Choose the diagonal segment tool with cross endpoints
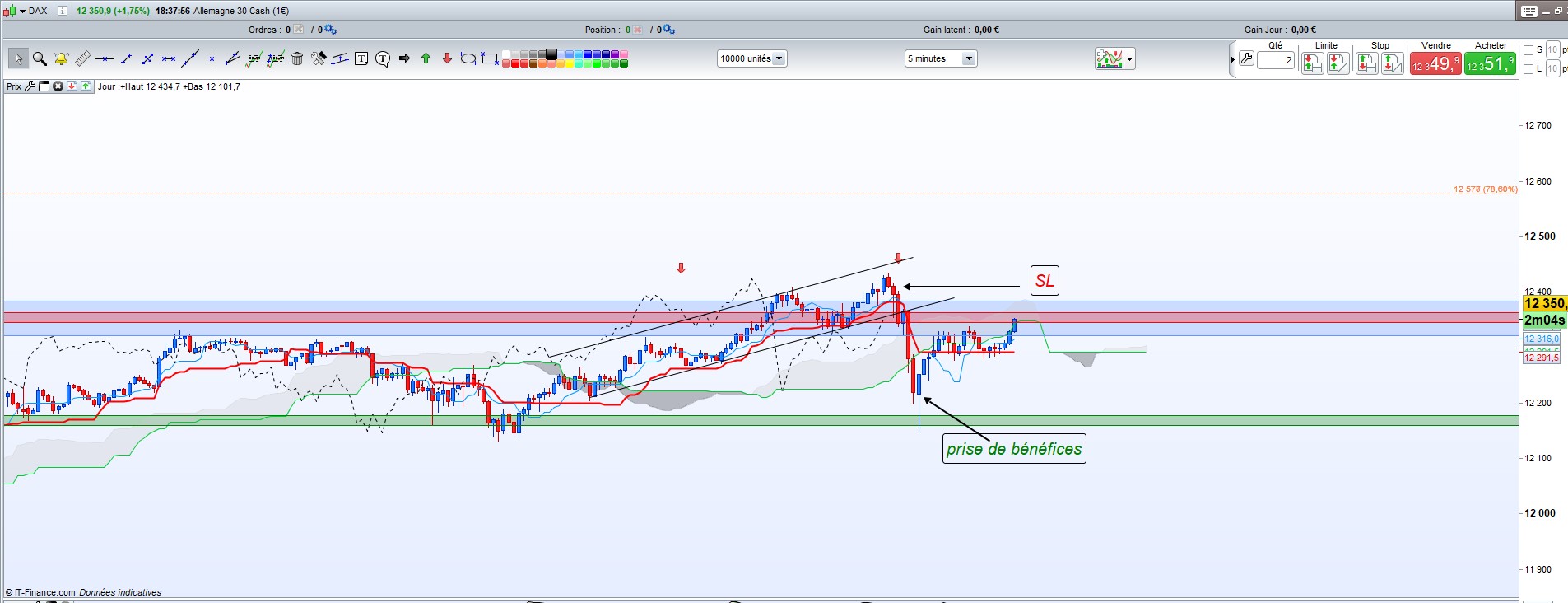This screenshot has height=603, width=1568. [126, 58]
